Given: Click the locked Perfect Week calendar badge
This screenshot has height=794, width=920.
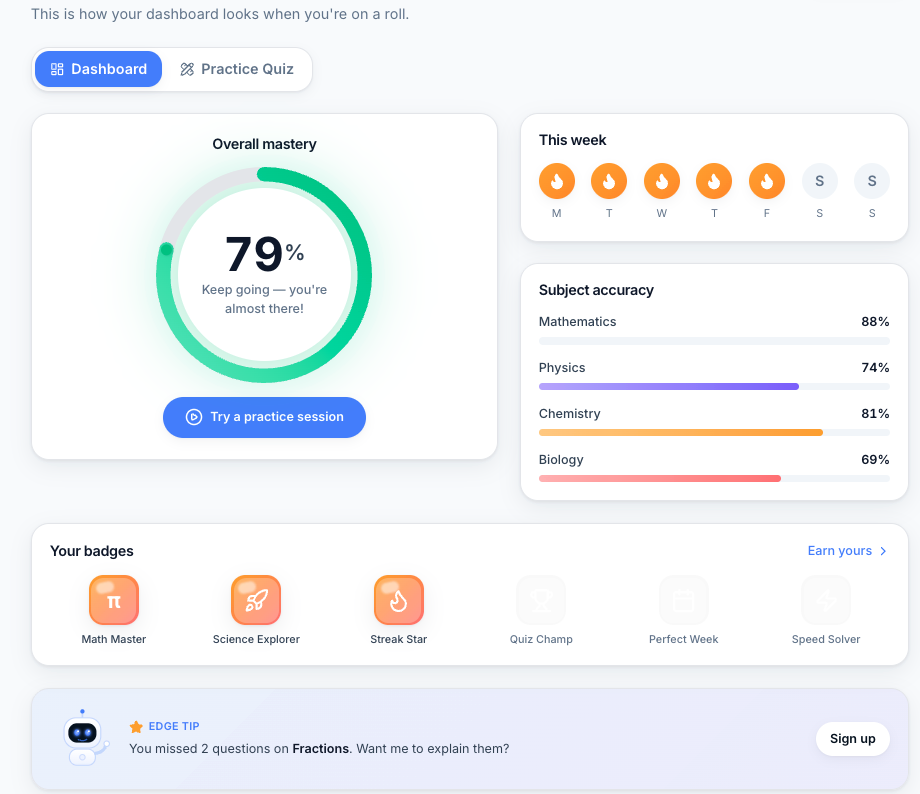Looking at the screenshot, I should point(684,600).
